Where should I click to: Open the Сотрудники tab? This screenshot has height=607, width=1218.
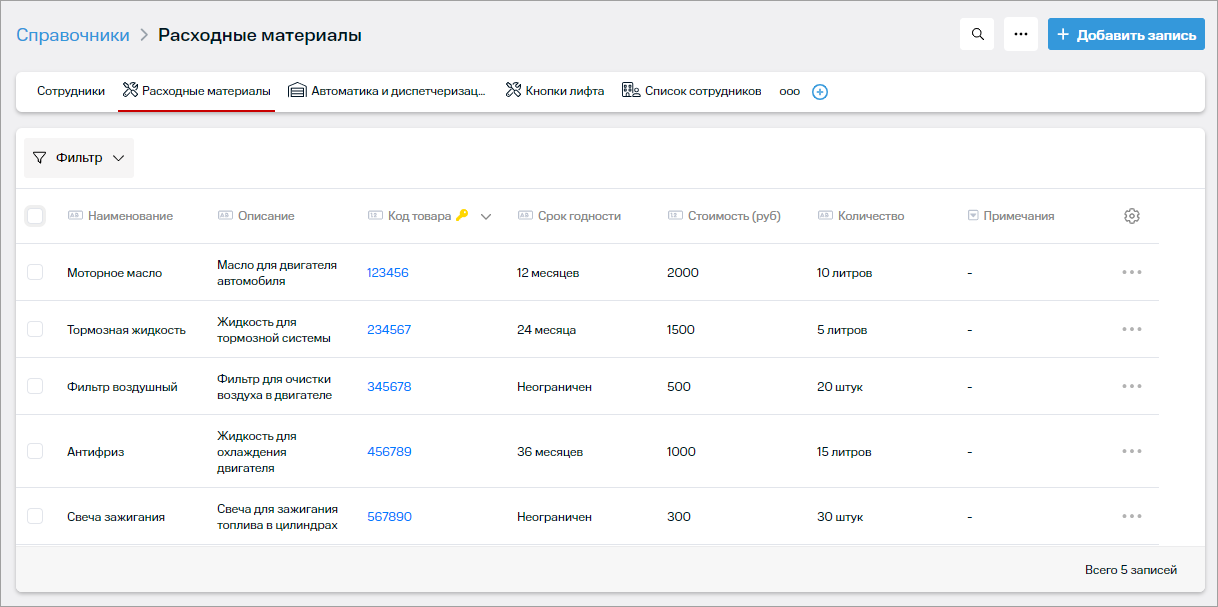(71, 91)
